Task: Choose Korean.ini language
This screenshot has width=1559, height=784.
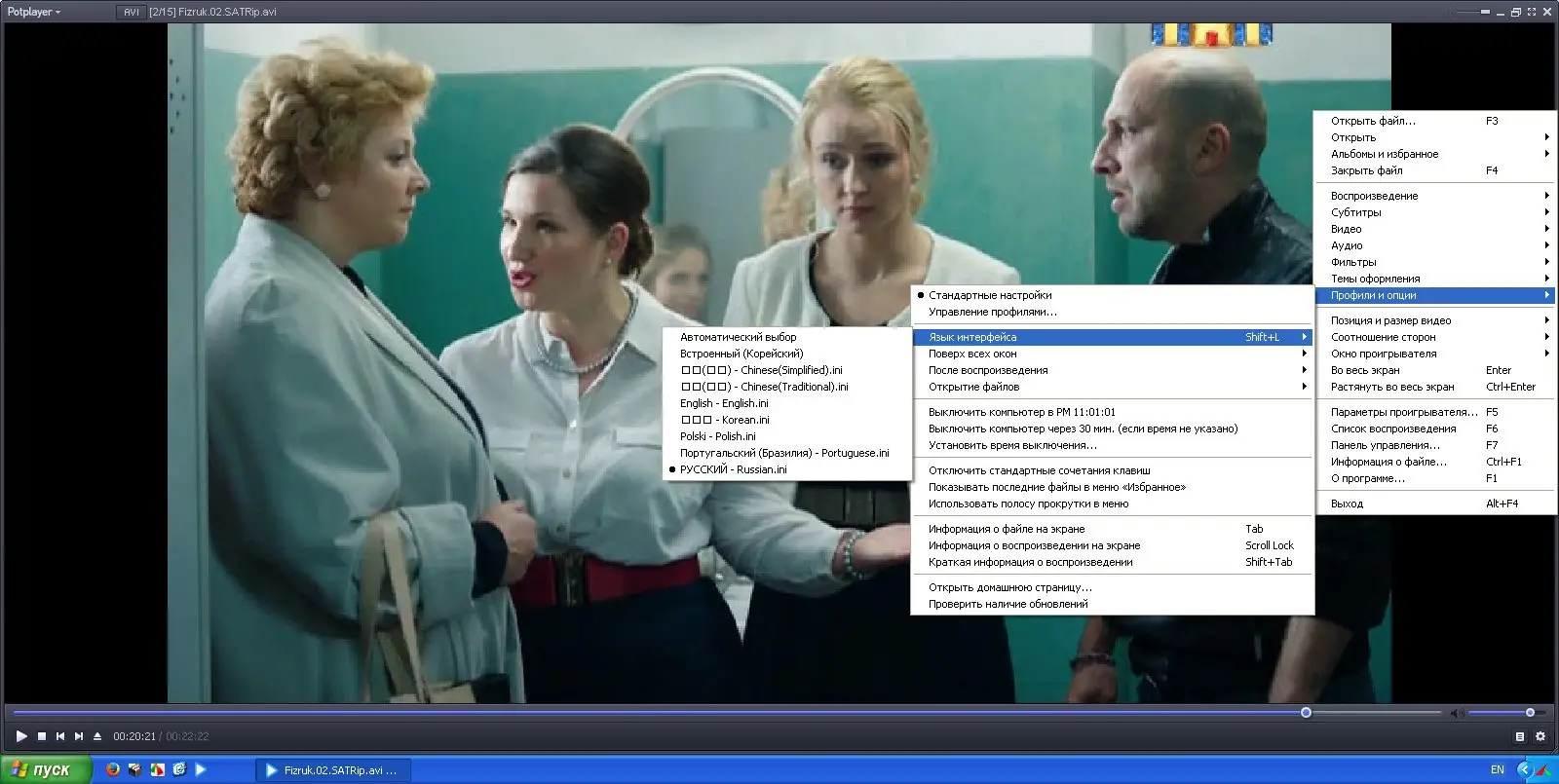Action: 785,420
